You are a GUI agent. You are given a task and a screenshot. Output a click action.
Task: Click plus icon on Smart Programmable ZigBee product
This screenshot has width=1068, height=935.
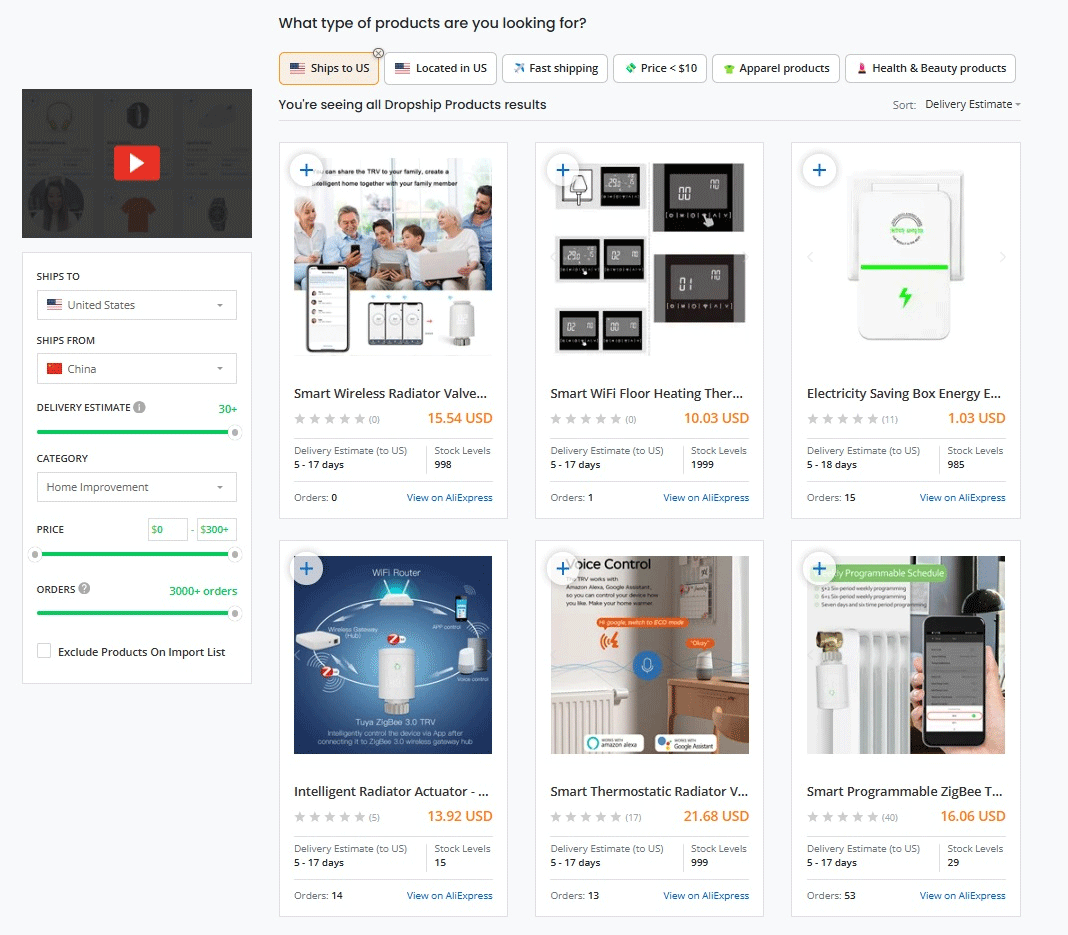tap(819, 569)
